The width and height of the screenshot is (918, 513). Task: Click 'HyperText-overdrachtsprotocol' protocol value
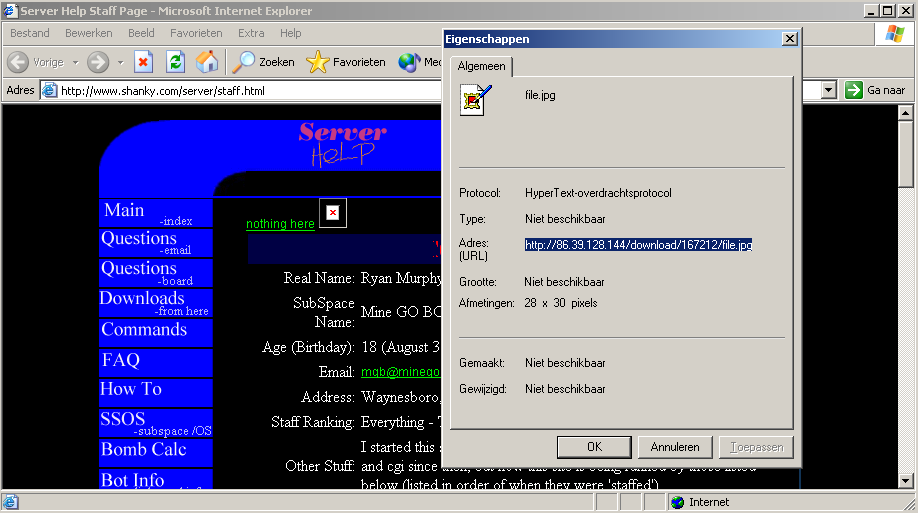598,193
